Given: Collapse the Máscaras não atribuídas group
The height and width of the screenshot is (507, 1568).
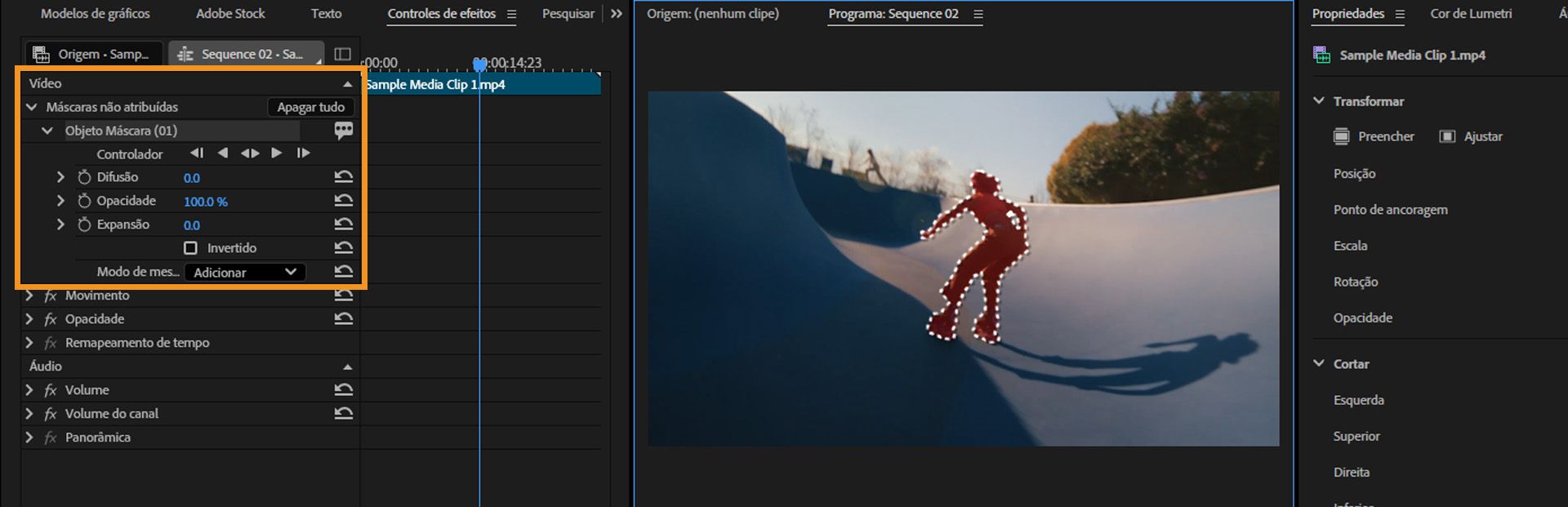Looking at the screenshot, I should [x=32, y=107].
